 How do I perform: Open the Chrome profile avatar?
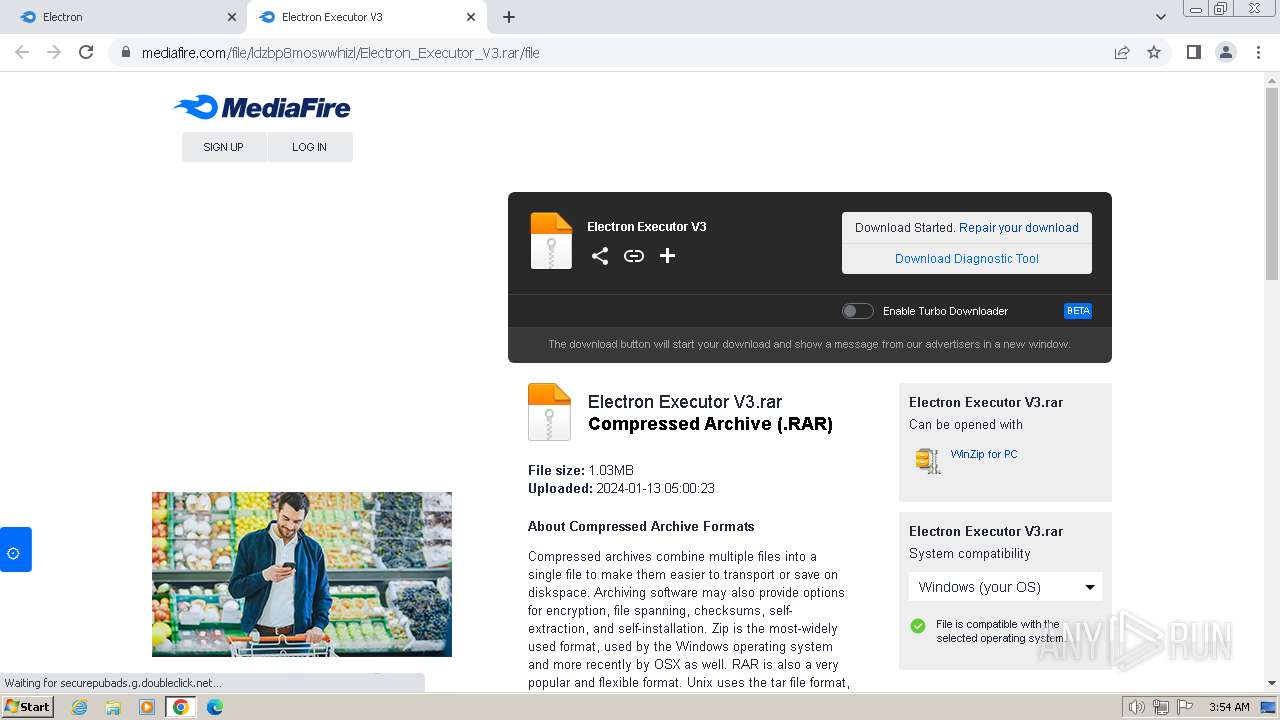click(x=1226, y=52)
